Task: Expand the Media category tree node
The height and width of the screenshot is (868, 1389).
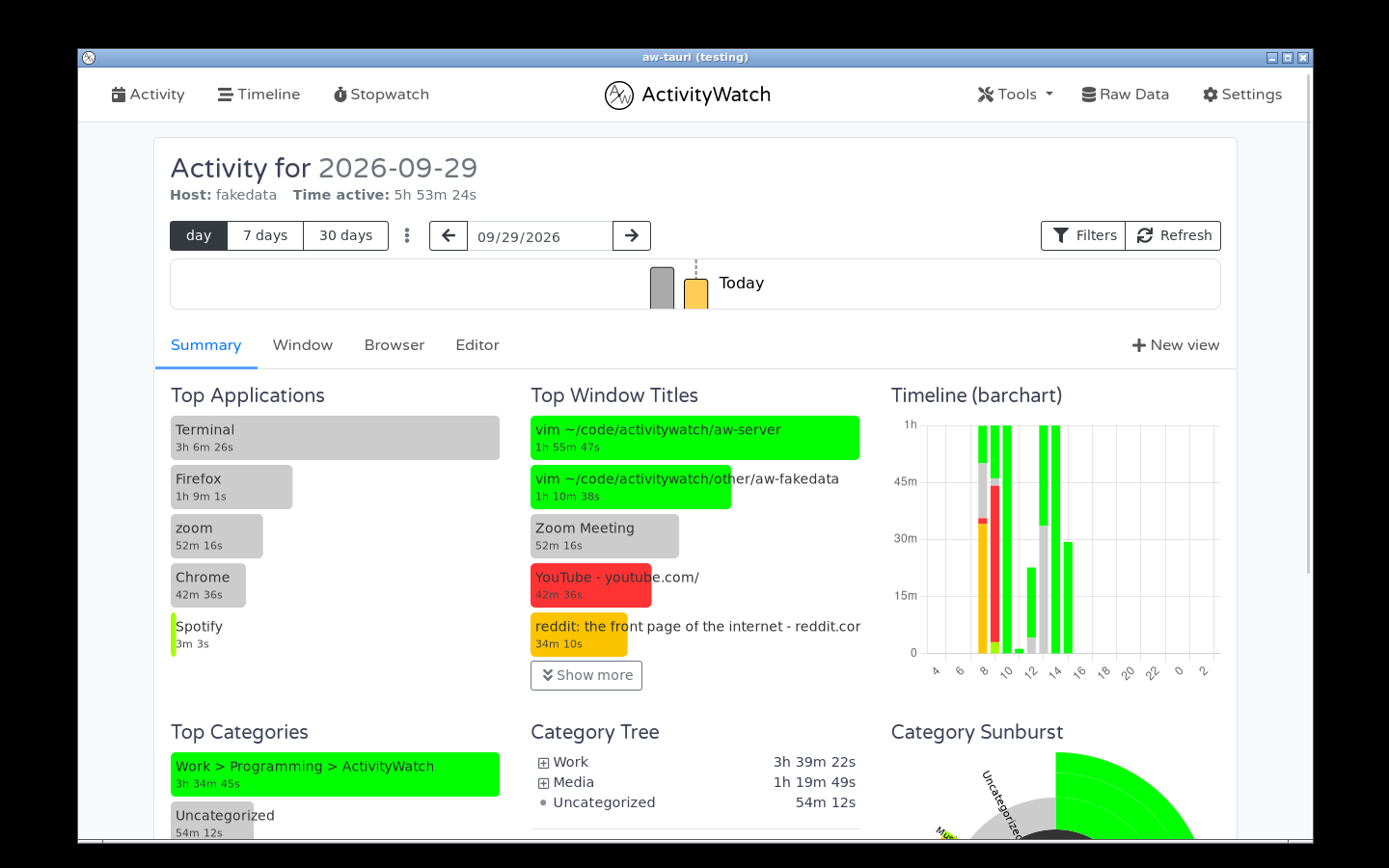Action: point(543,783)
